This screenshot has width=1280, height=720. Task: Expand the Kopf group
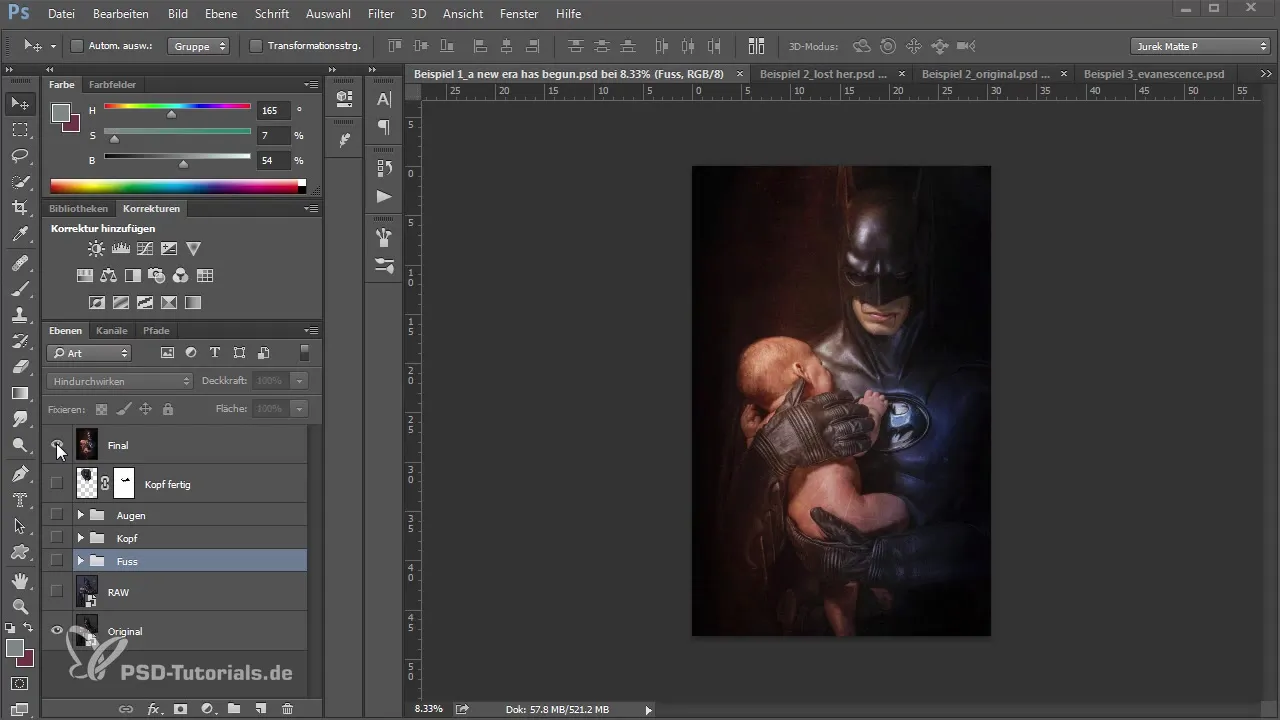[81, 538]
